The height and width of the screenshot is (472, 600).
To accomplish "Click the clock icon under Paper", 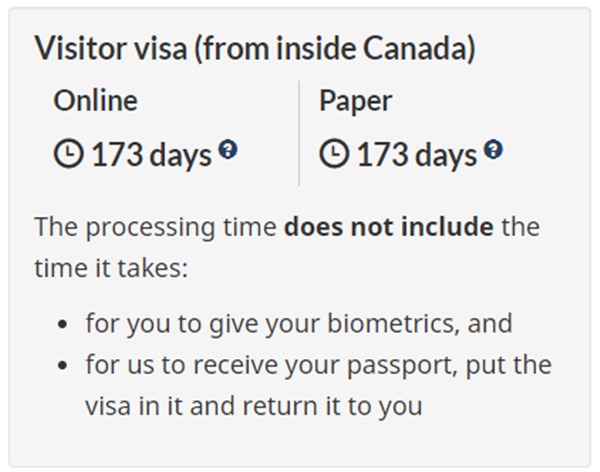I will pos(334,154).
